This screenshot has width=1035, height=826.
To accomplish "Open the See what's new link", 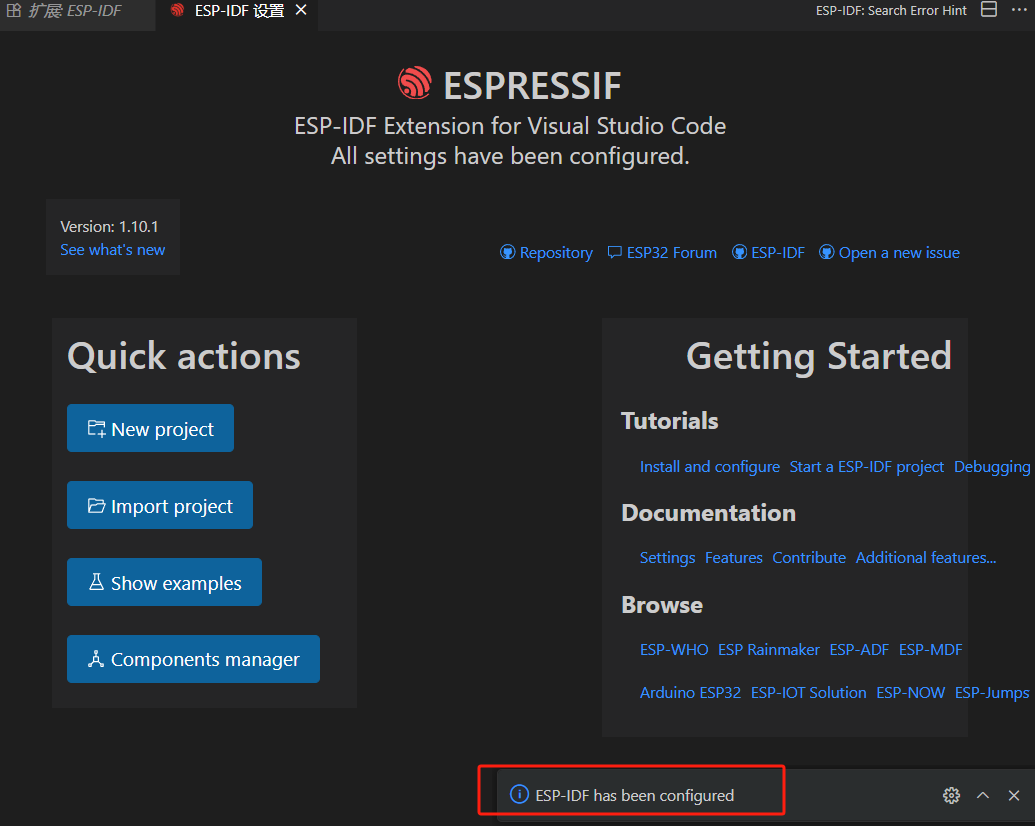I will [112, 250].
